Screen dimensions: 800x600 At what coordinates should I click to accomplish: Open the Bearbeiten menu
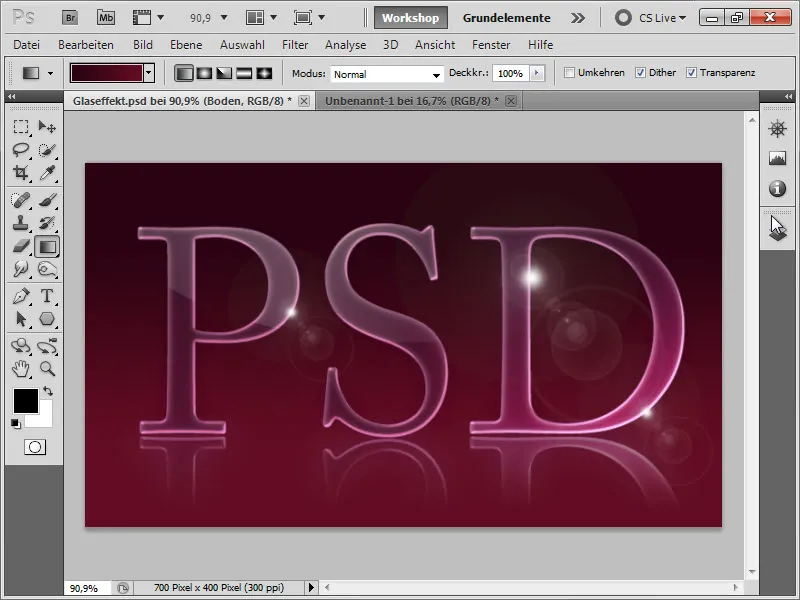click(86, 45)
